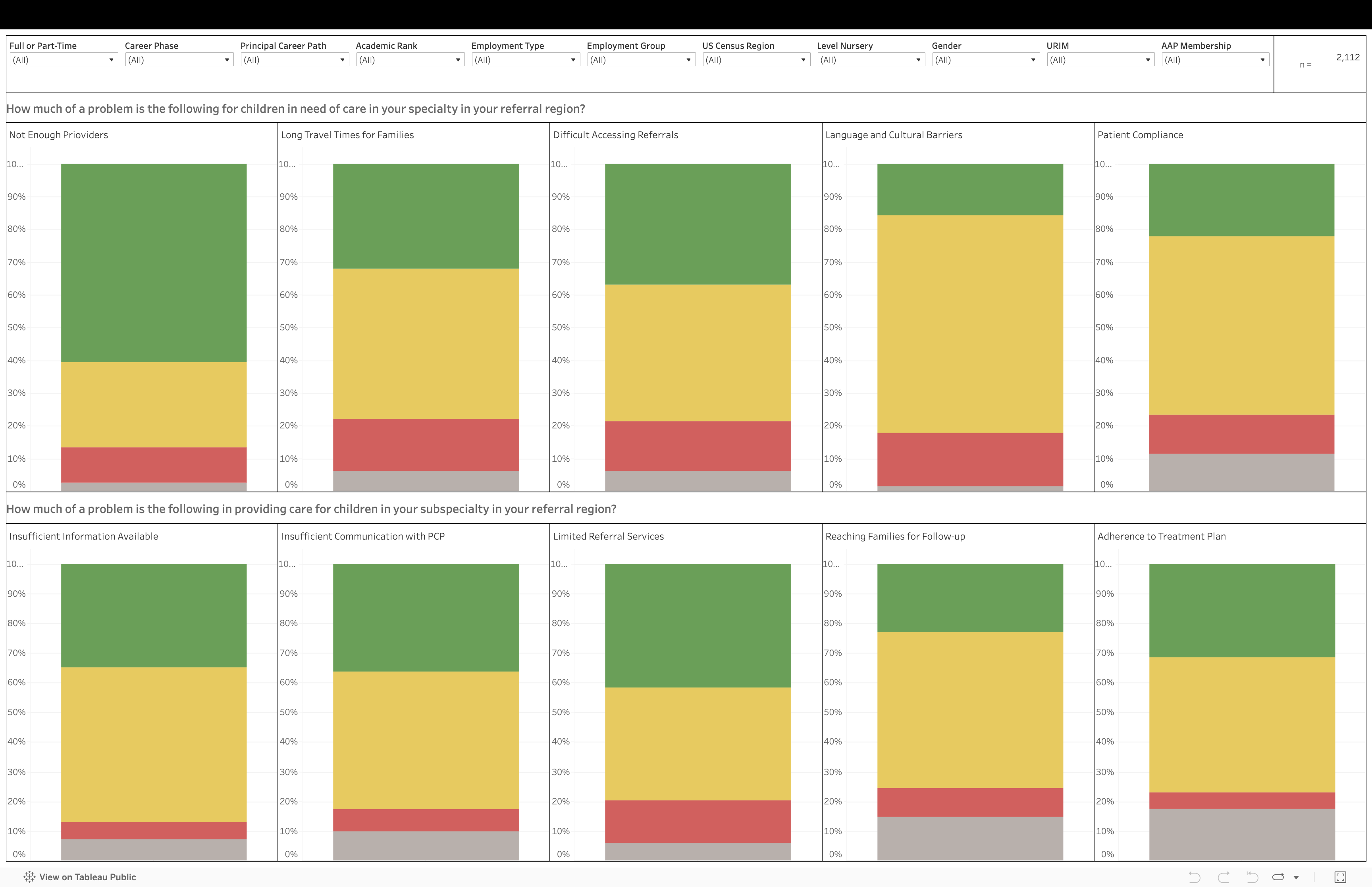Expand the Principal Career Path filter
This screenshot has width=1372, height=887.
pyautogui.click(x=294, y=60)
